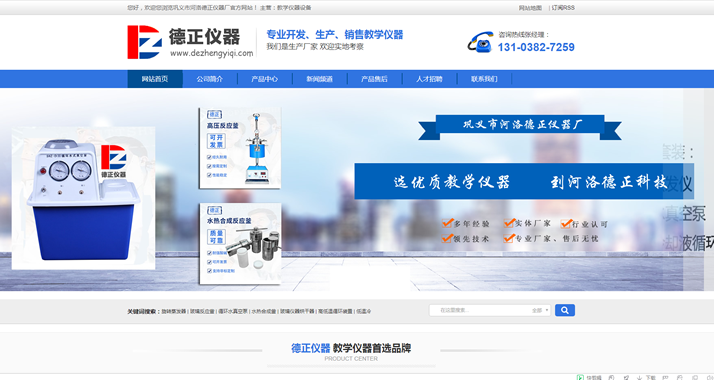This screenshot has width=714, height=380.
Task: Open the 网站地图 link at top
Action: point(530,8)
